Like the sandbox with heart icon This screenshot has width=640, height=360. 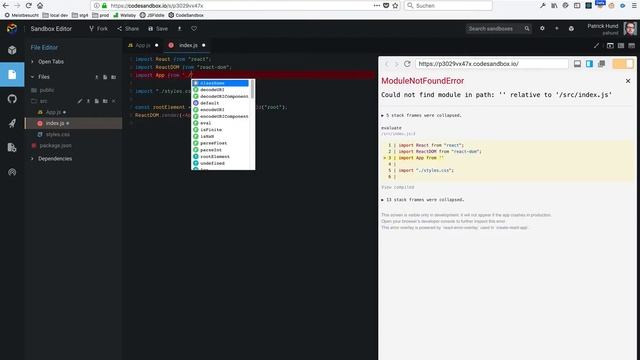click(194, 29)
